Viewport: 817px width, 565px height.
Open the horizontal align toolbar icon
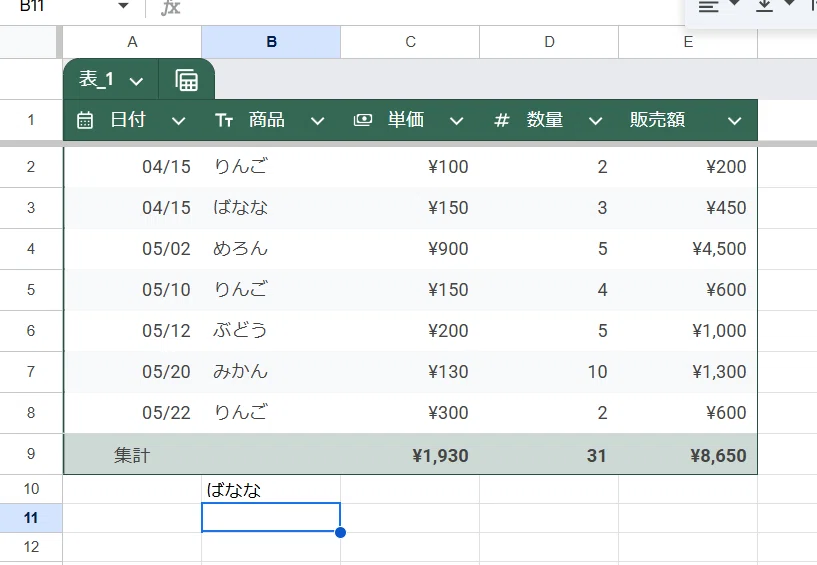(709, 6)
